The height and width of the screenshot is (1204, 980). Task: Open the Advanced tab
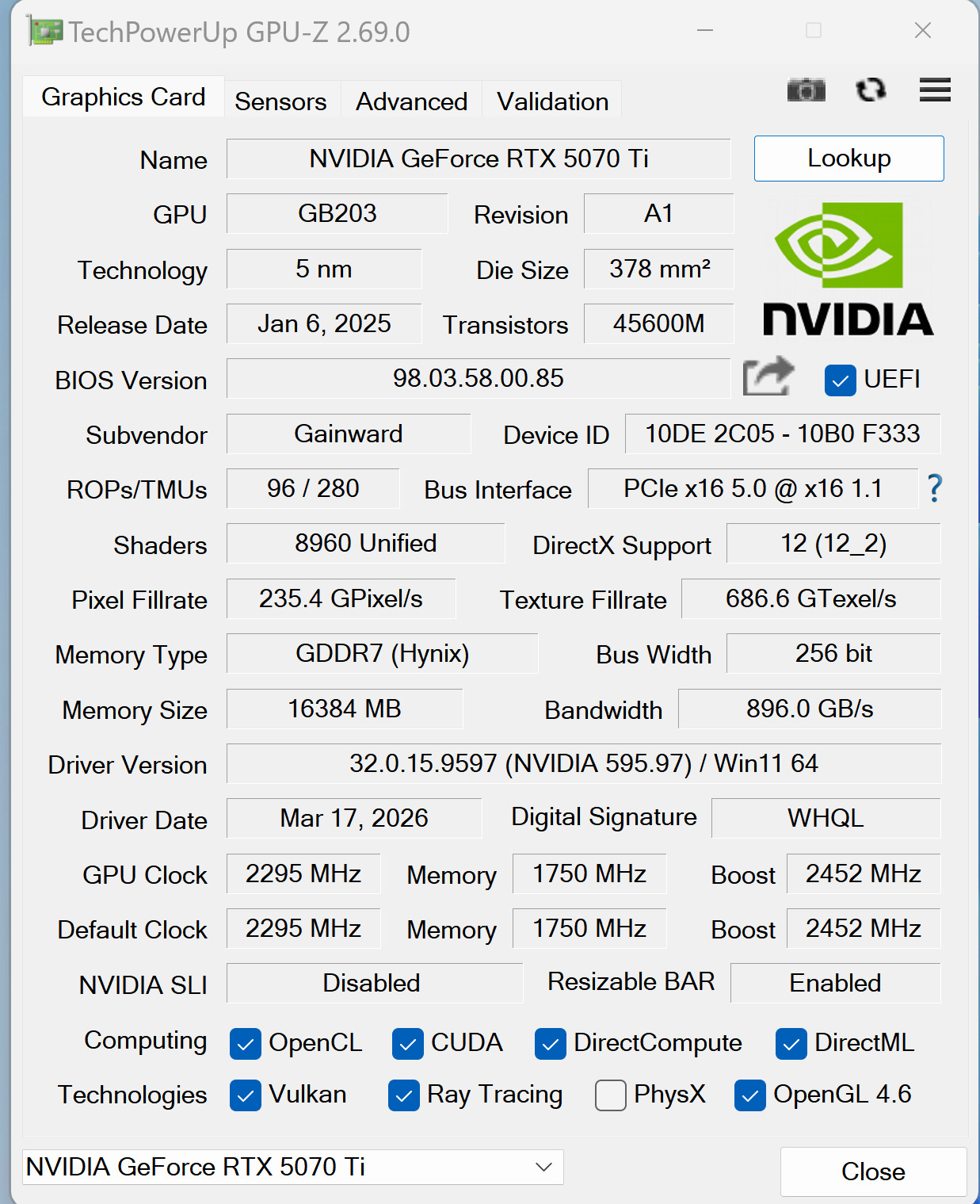click(411, 101)
